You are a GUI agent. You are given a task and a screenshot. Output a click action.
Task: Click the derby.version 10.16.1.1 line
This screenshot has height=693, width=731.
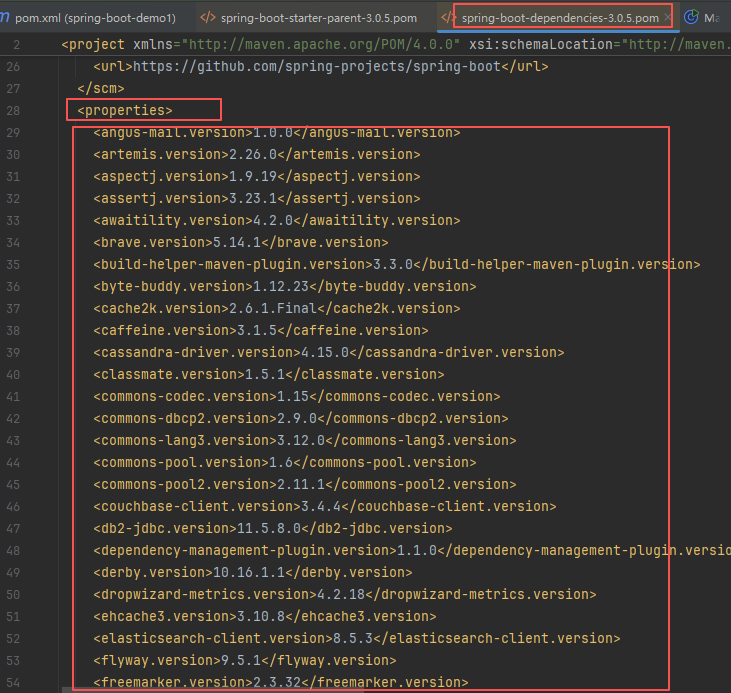[253, 572]
